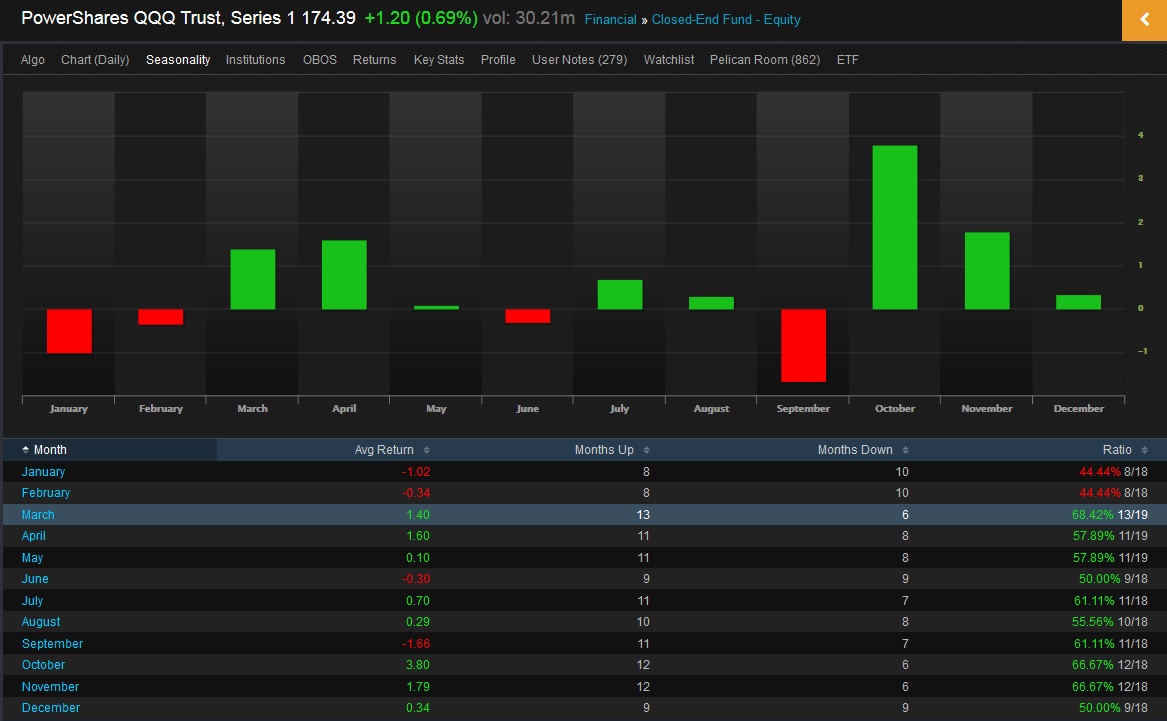Open September link in the table

[52, 644]
